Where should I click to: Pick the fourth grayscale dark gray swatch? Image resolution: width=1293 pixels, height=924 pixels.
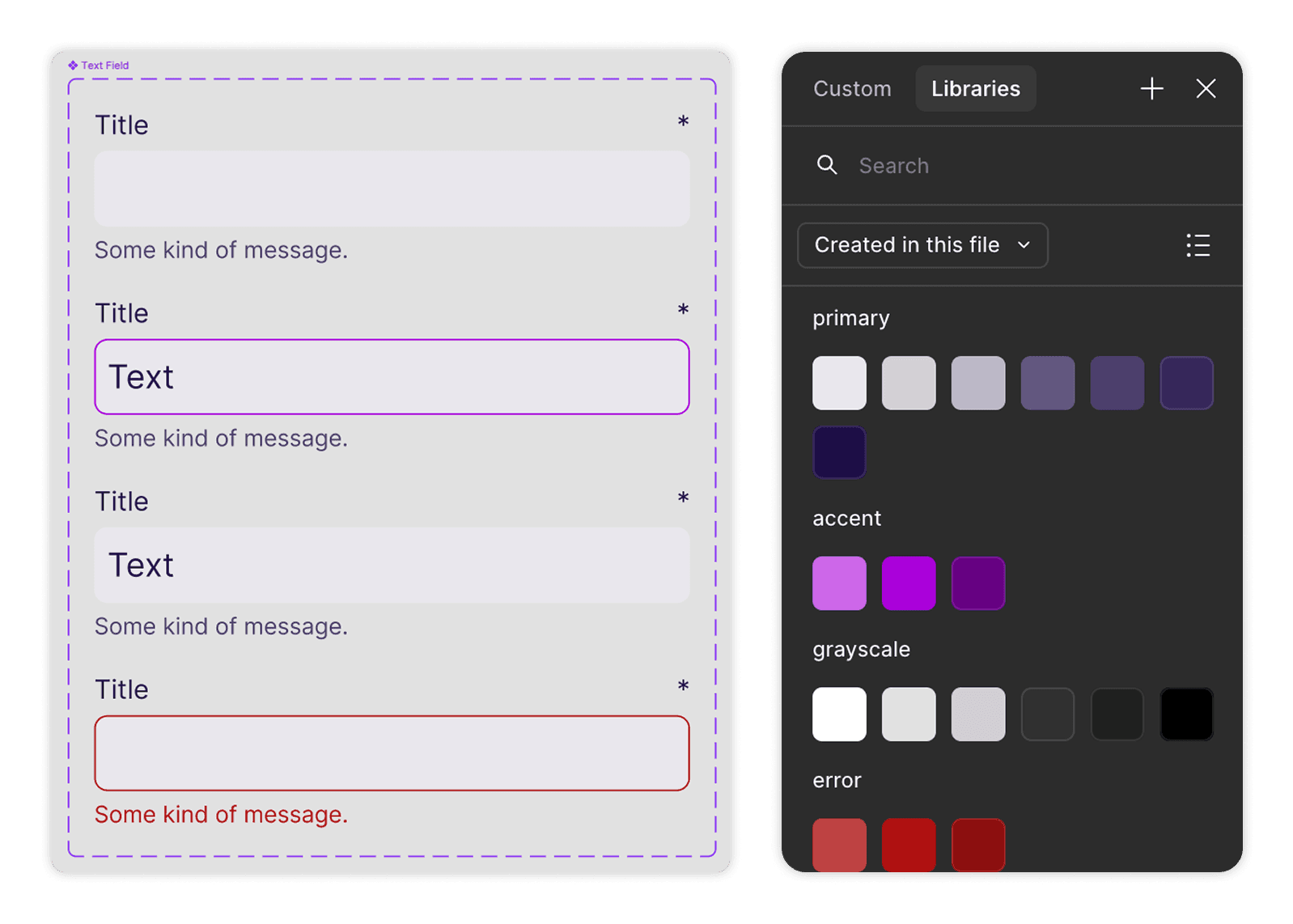tap(1048, 714)
